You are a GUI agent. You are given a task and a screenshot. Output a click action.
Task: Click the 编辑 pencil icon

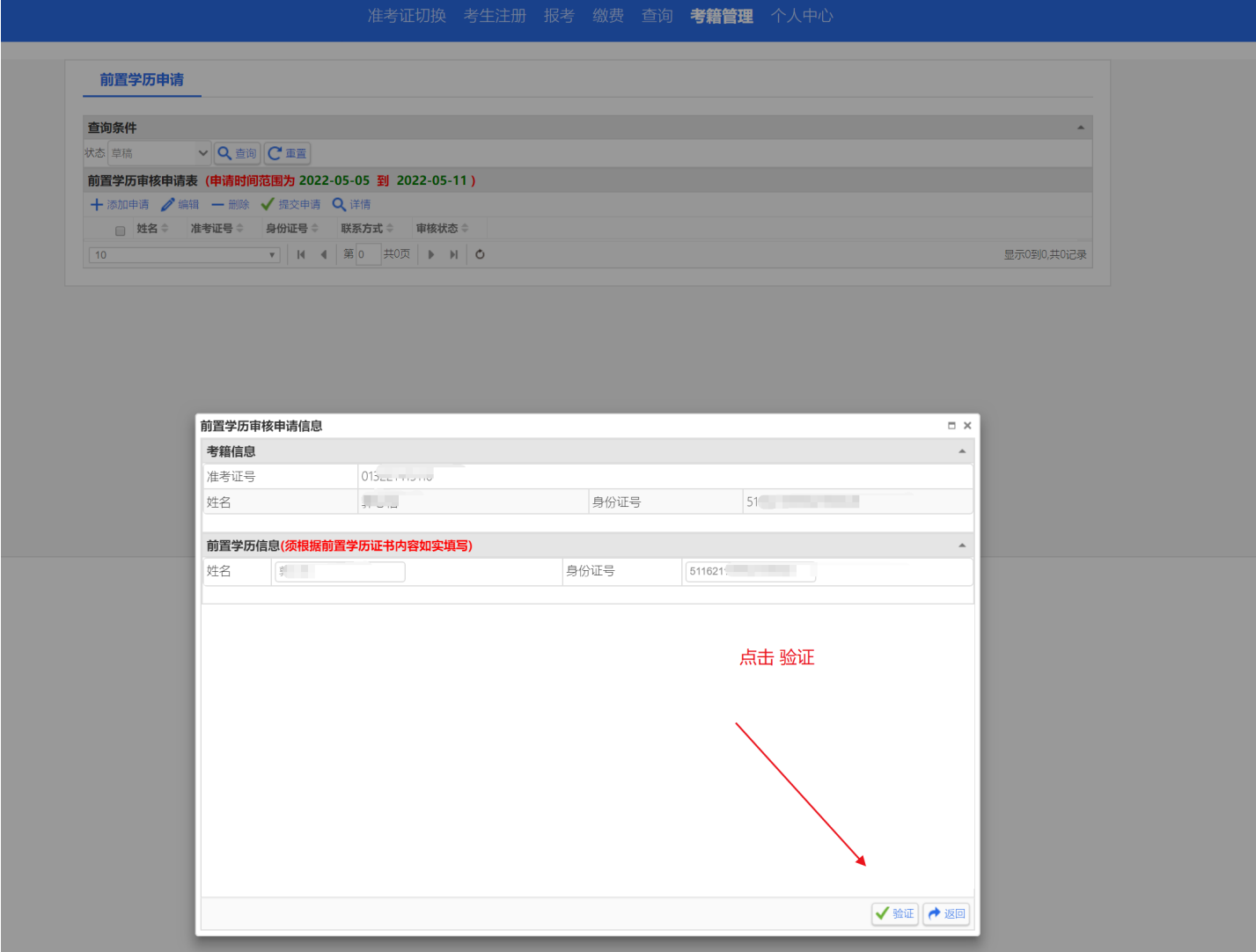[x=168, y=204]
